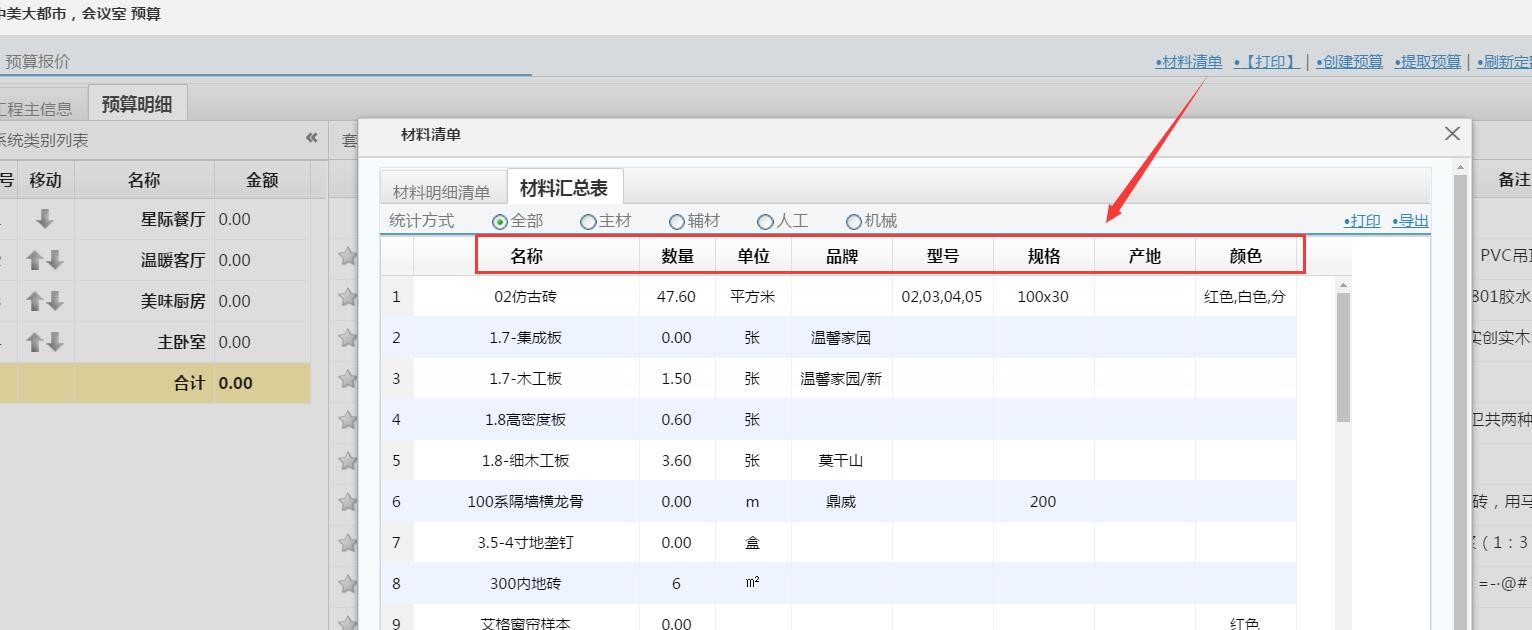This screenshot has width=1532, height=630.
Task: Switch to the 工程主信息 tab
Action: coord(36,109)
